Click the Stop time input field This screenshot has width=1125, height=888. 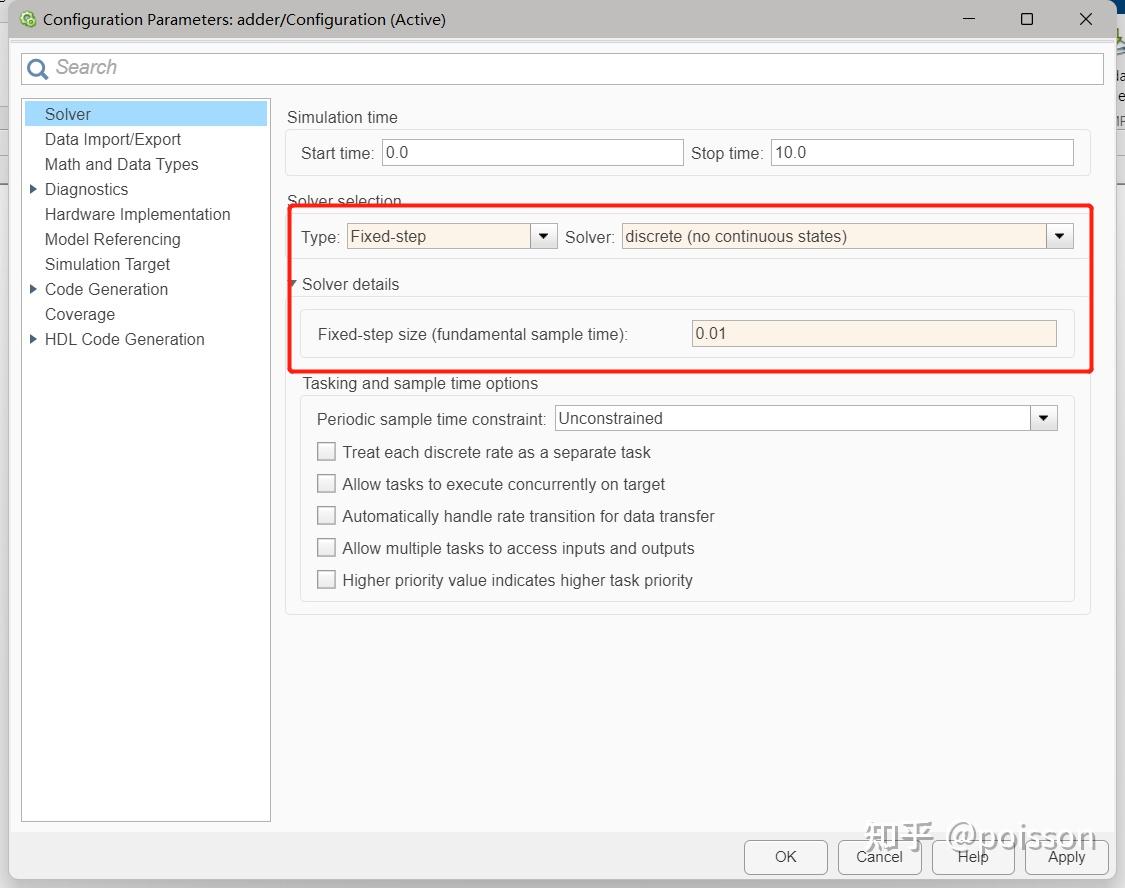[x=921, y=153]
